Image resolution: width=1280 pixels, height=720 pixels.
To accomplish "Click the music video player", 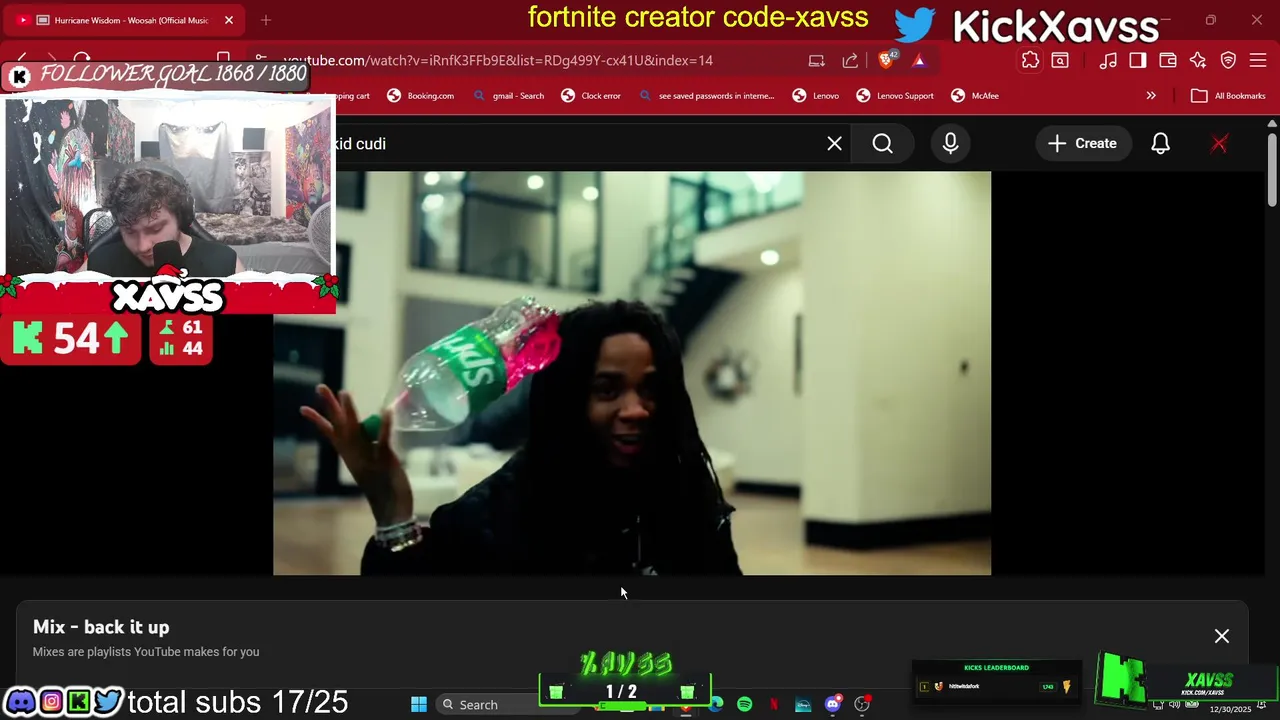I will [x=632, y=373].
